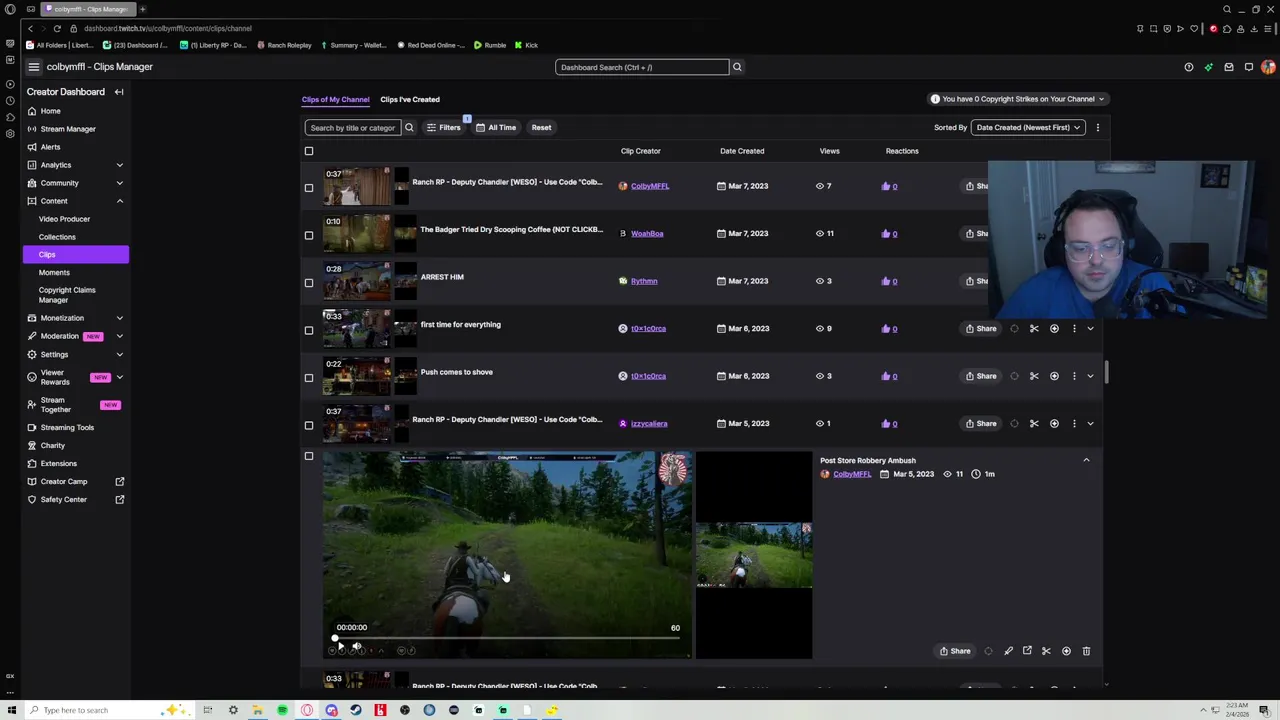Select the Post Store Robbery Ambush checkbox
The image size is (1280, 720).
click(309, 456)
